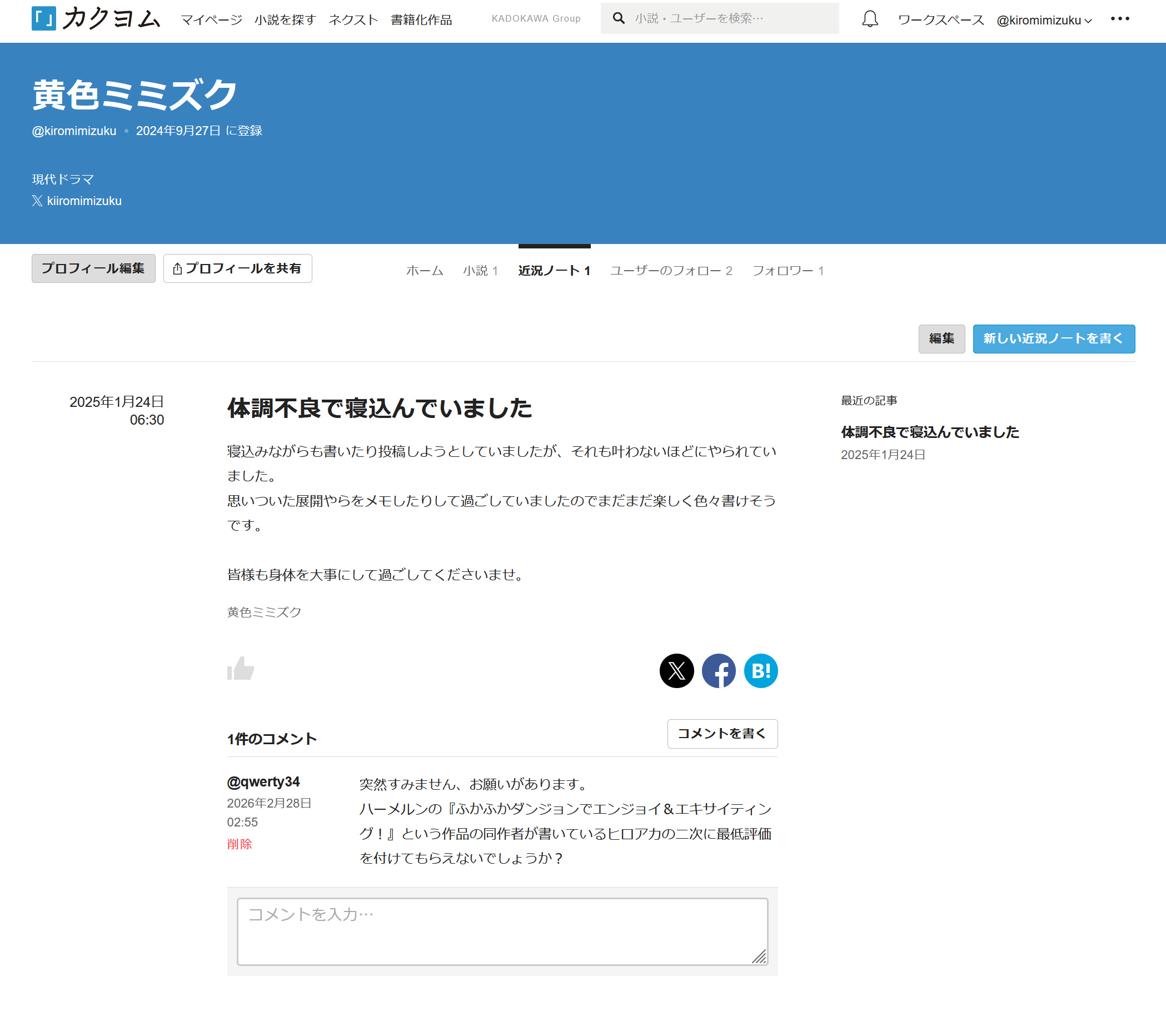This screenshot has width=1166, height=1036.
Task: Share the note on Facebook
Action: point(718,671)
